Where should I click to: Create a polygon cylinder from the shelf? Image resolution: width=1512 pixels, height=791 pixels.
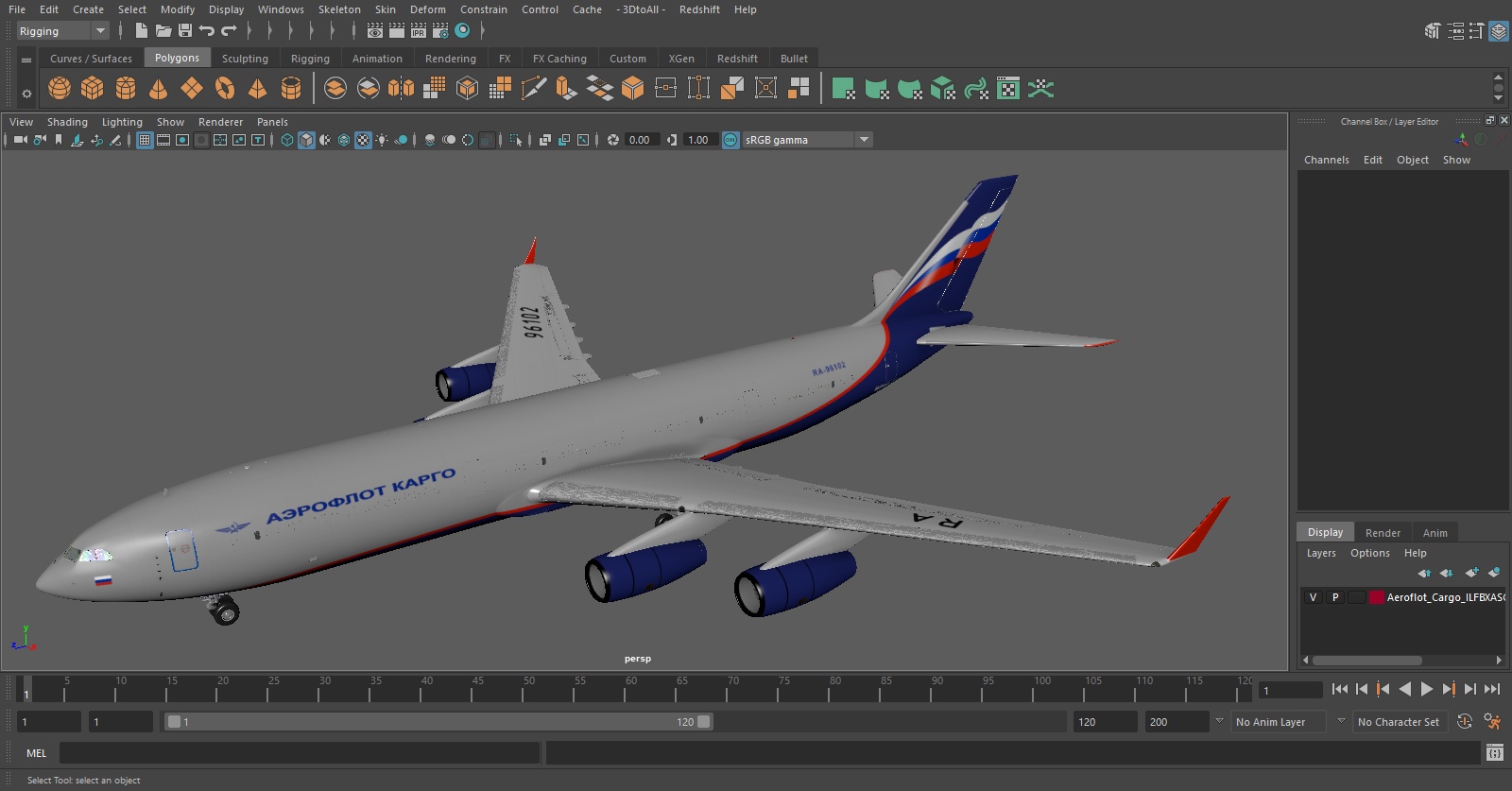pos(126,89)
